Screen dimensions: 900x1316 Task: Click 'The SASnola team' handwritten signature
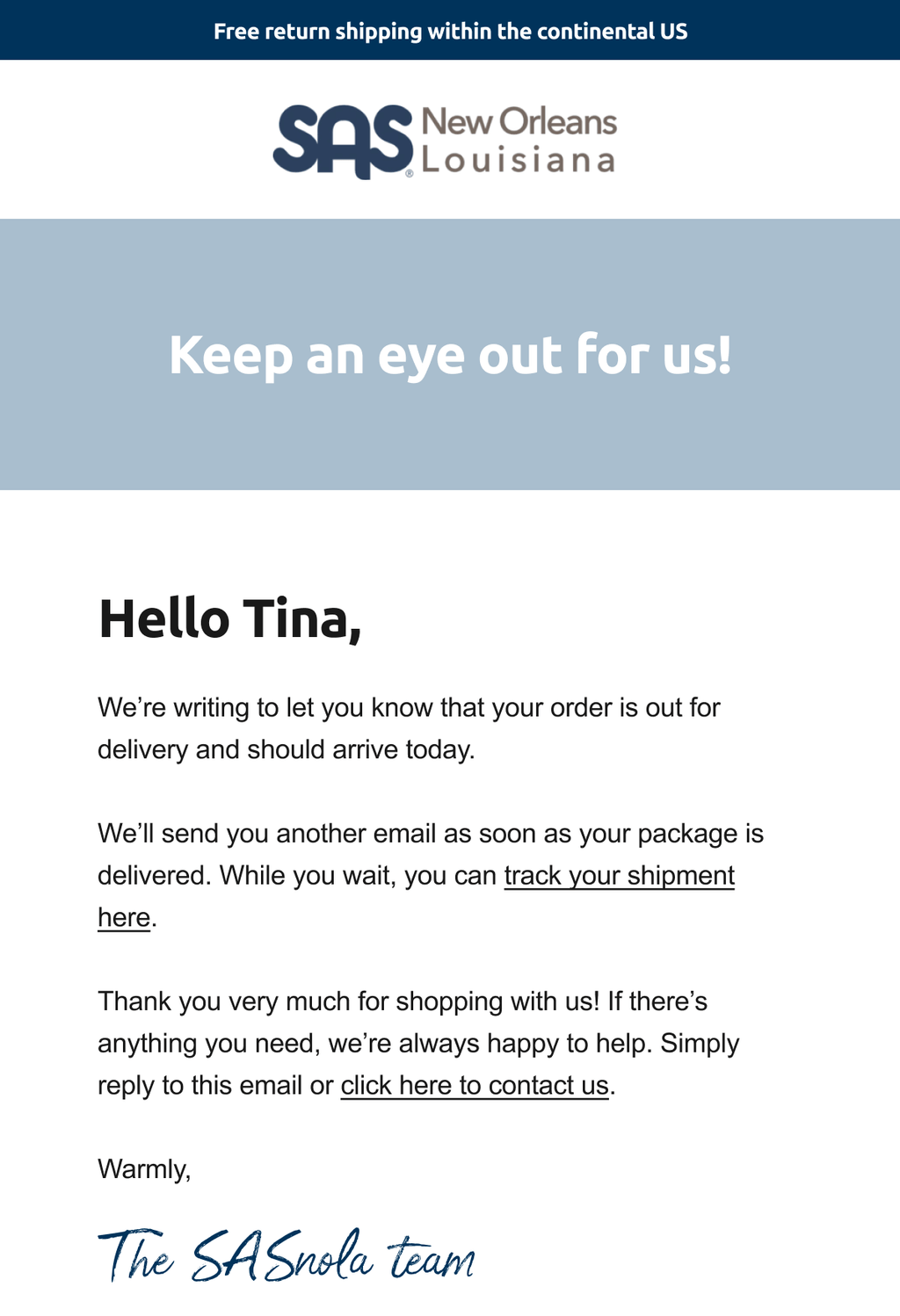click(x=287, y=1256)
